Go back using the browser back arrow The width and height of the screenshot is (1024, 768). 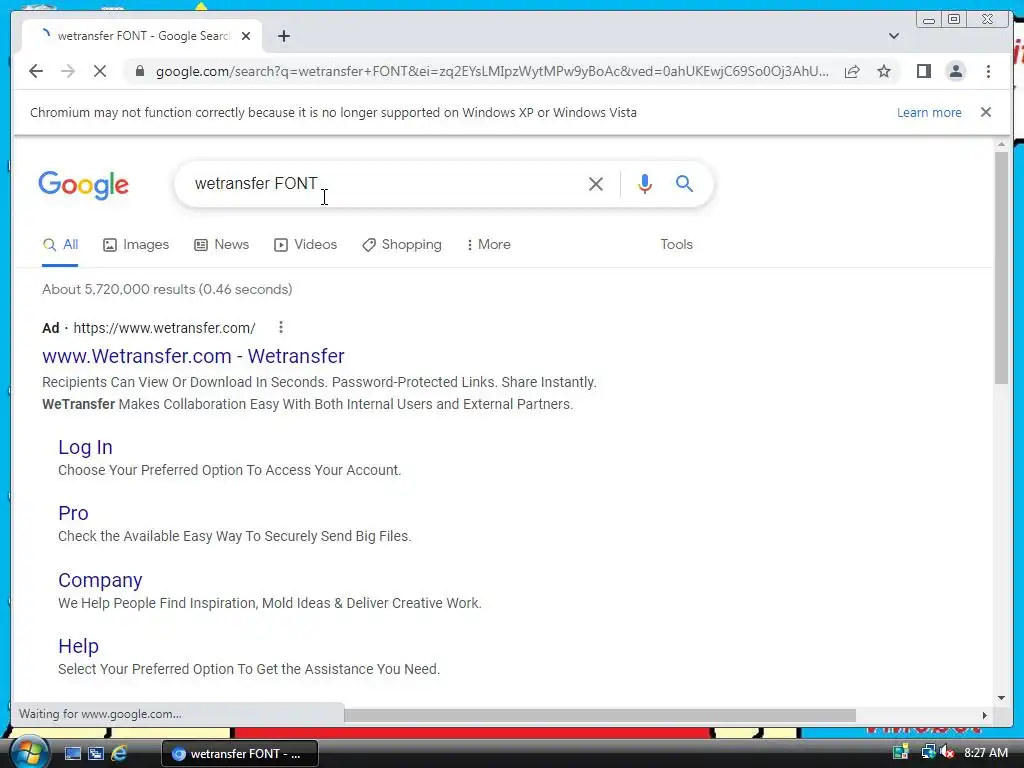[36, 71]
